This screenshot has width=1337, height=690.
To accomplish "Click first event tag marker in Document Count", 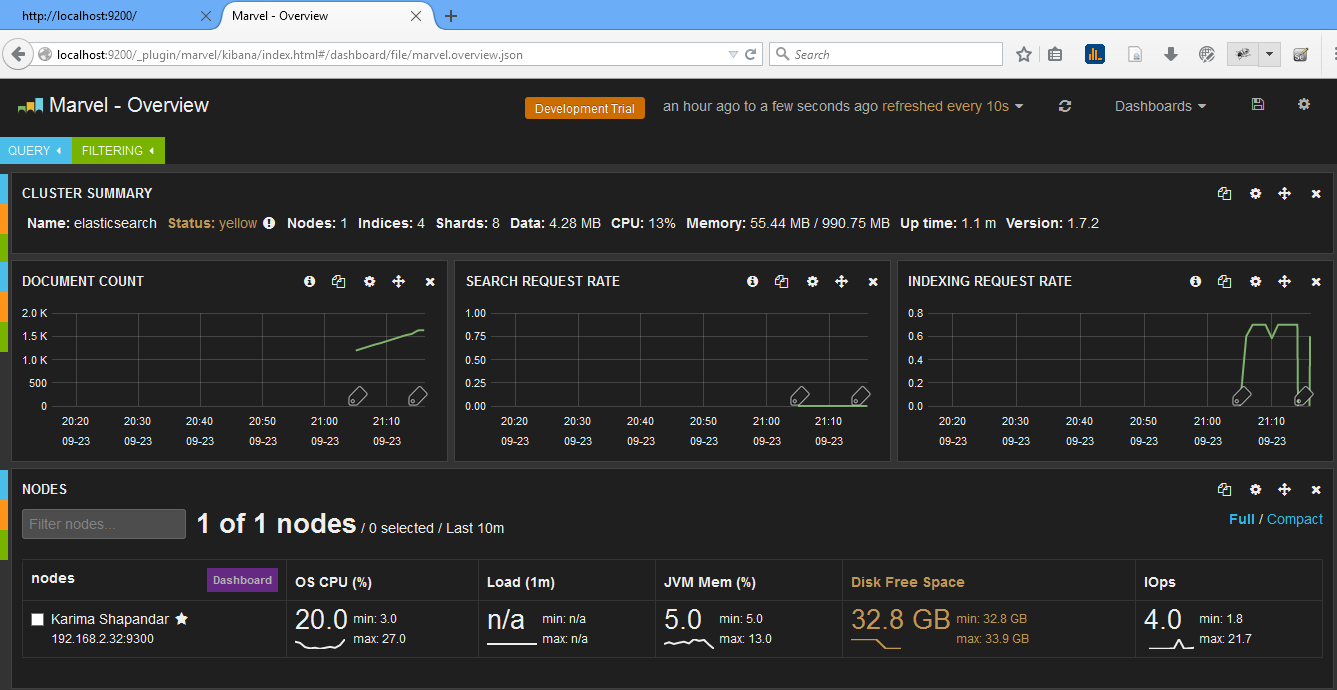I will 358,396.
